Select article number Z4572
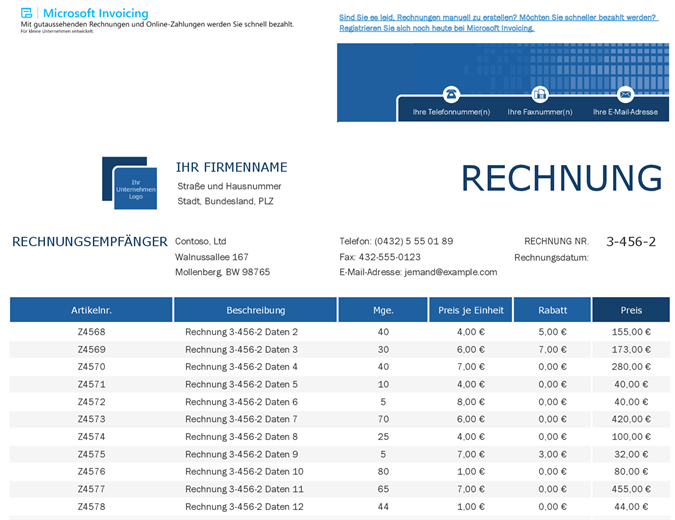Viewport: 675px width, 520px height. (91, 402)
